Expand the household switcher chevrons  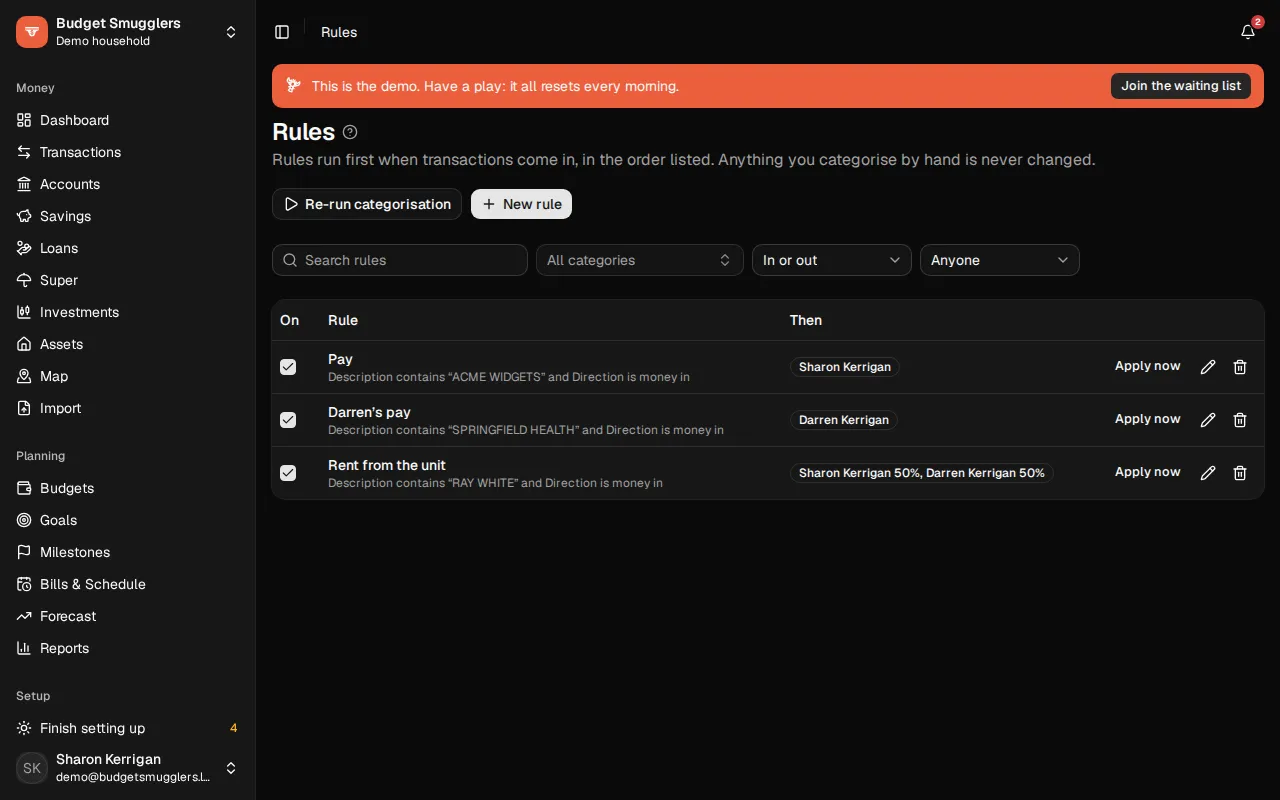pos(231,32)
